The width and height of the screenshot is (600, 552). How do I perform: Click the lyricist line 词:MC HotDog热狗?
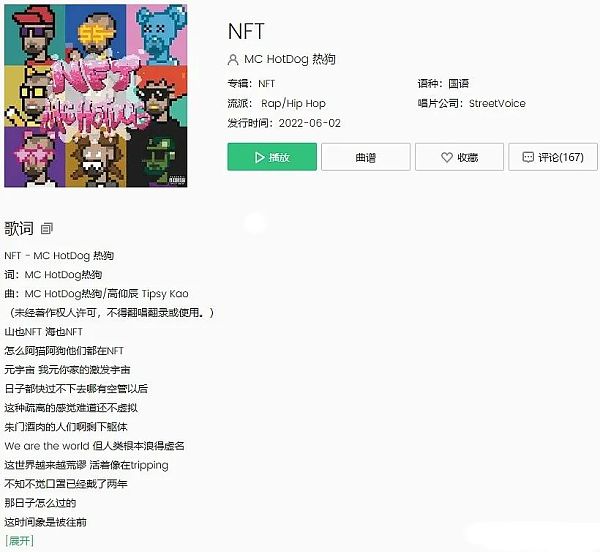[x=53, y=275]
